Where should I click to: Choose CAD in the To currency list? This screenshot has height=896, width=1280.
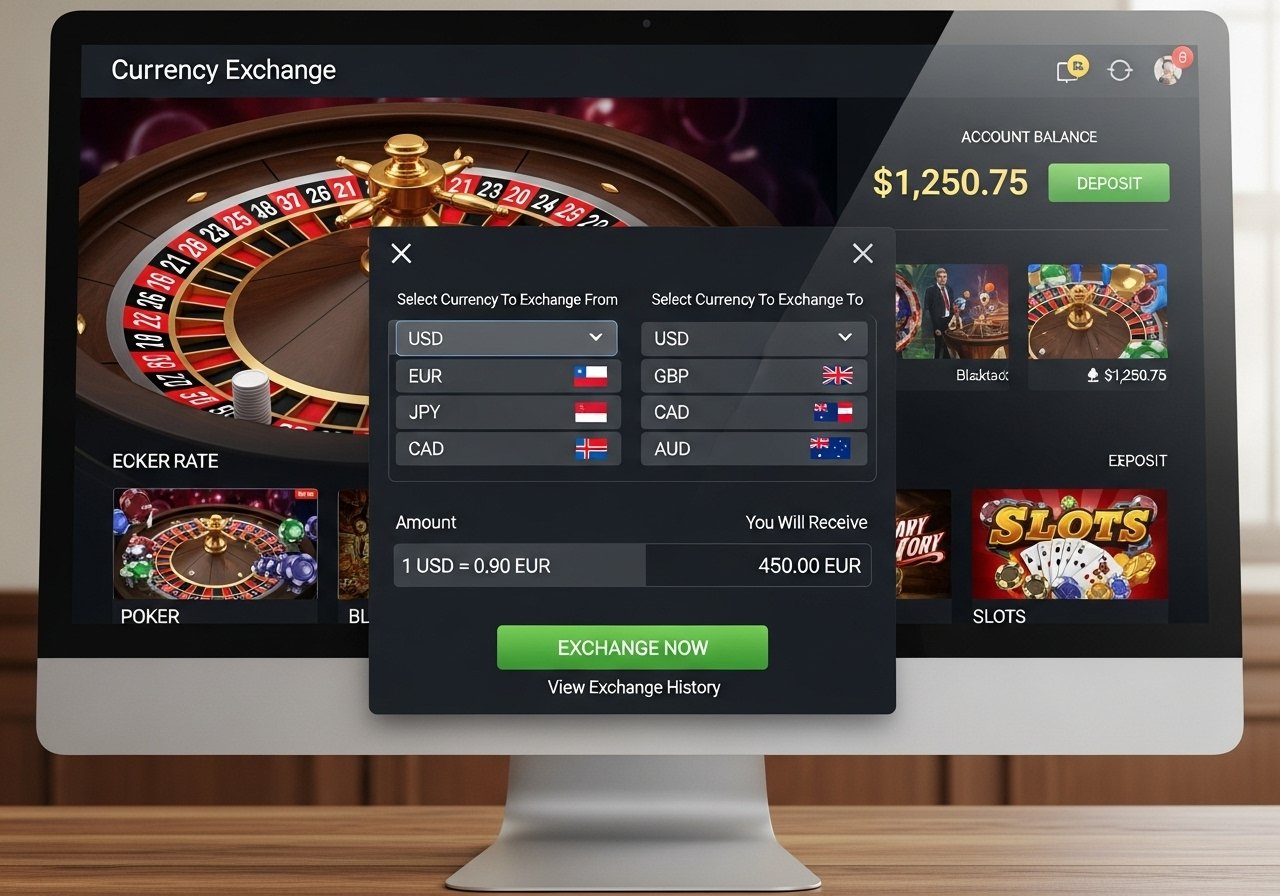pos(754,412)
